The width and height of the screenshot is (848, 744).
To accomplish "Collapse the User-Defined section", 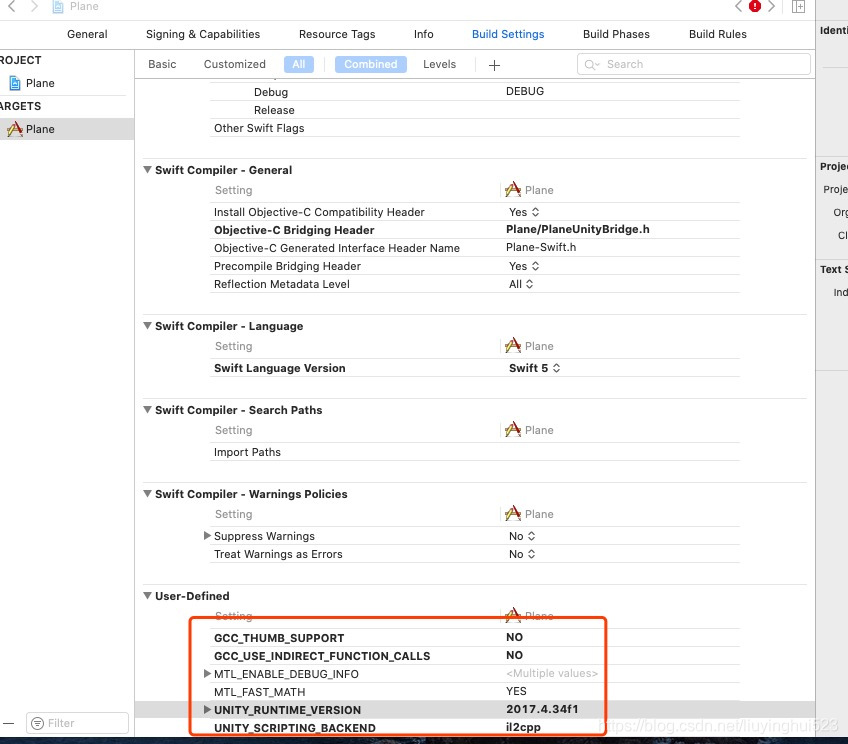I will tap(147, 596).
